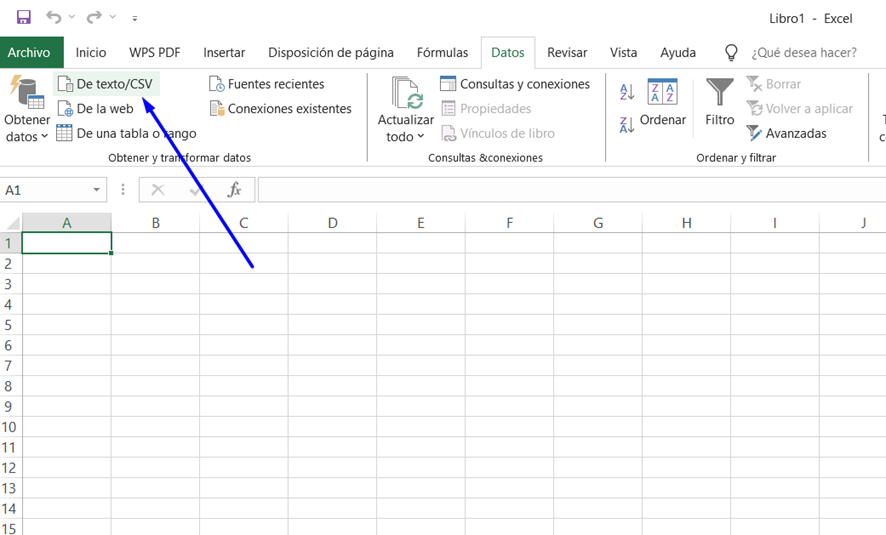
Task: Click De la web import button
Action: click(x=96, y=108)
